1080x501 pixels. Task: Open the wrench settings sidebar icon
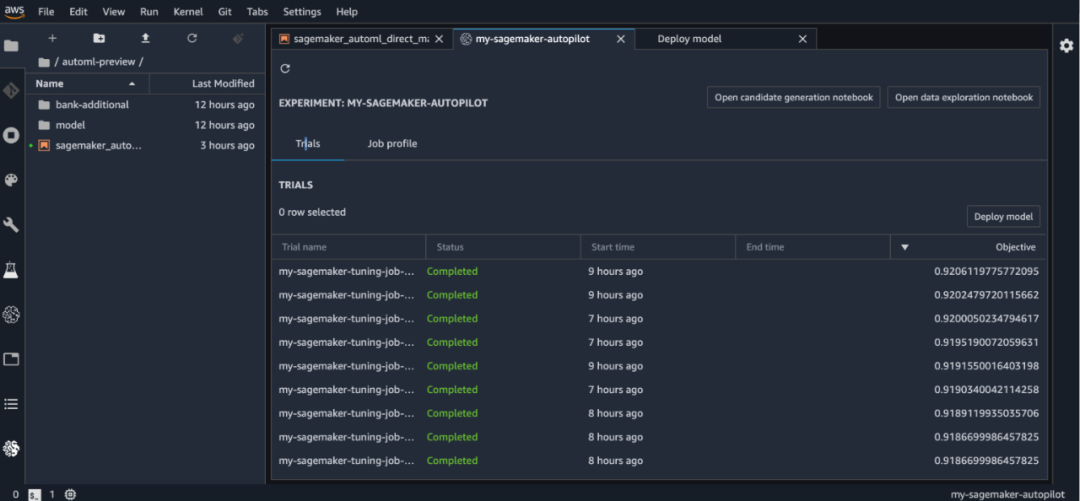point(12,225)
